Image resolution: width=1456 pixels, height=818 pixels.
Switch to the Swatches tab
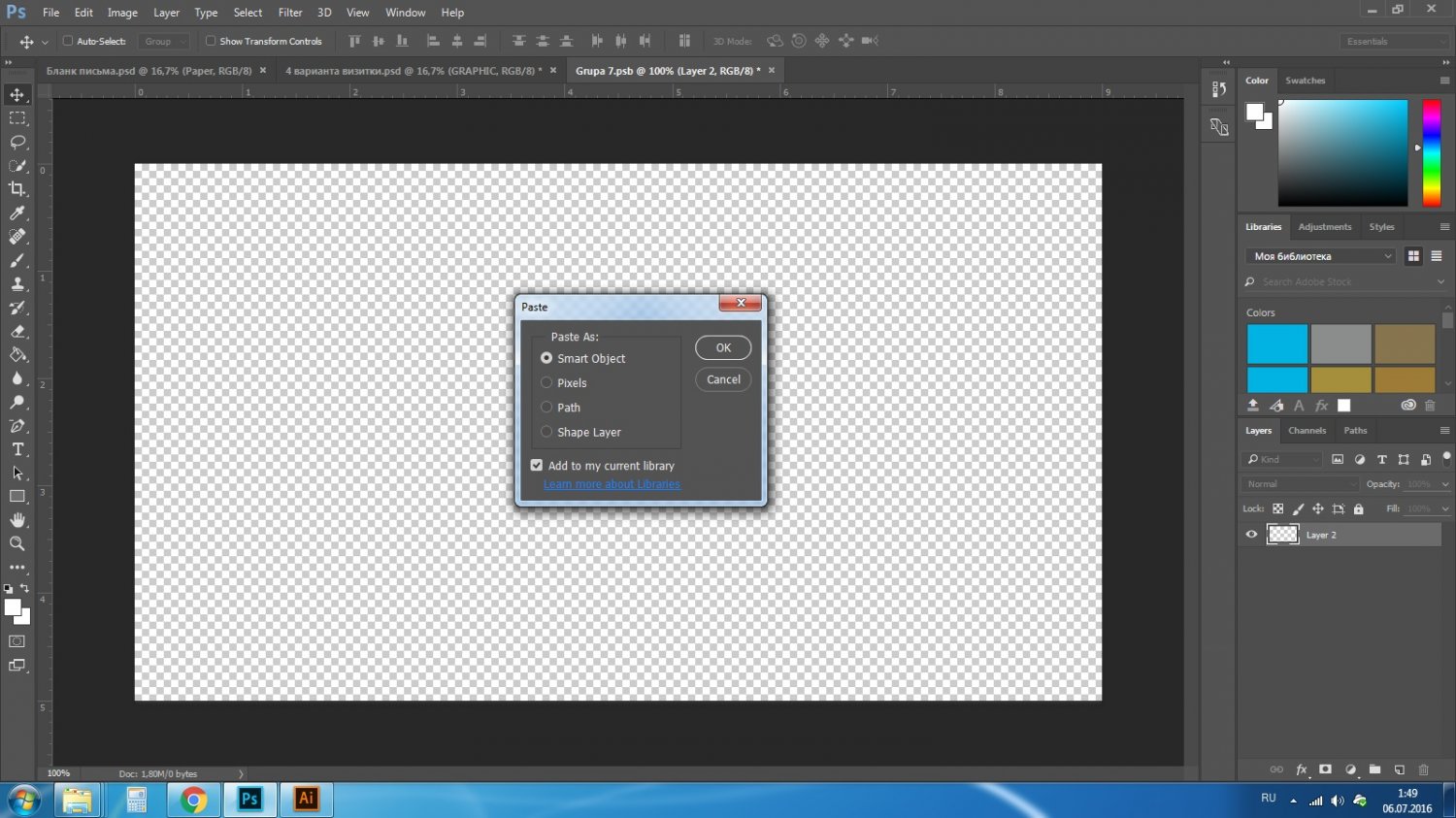(1305, 81)
